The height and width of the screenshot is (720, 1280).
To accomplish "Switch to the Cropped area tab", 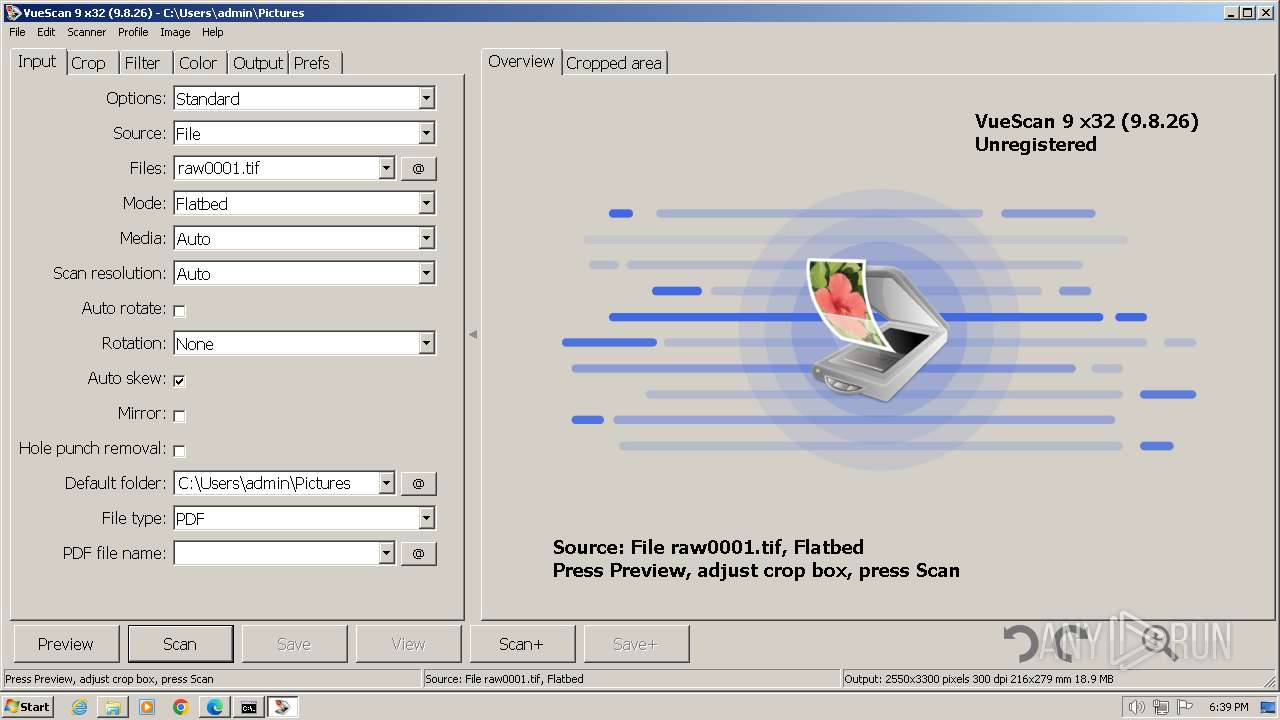I will [x=614, y=63].
